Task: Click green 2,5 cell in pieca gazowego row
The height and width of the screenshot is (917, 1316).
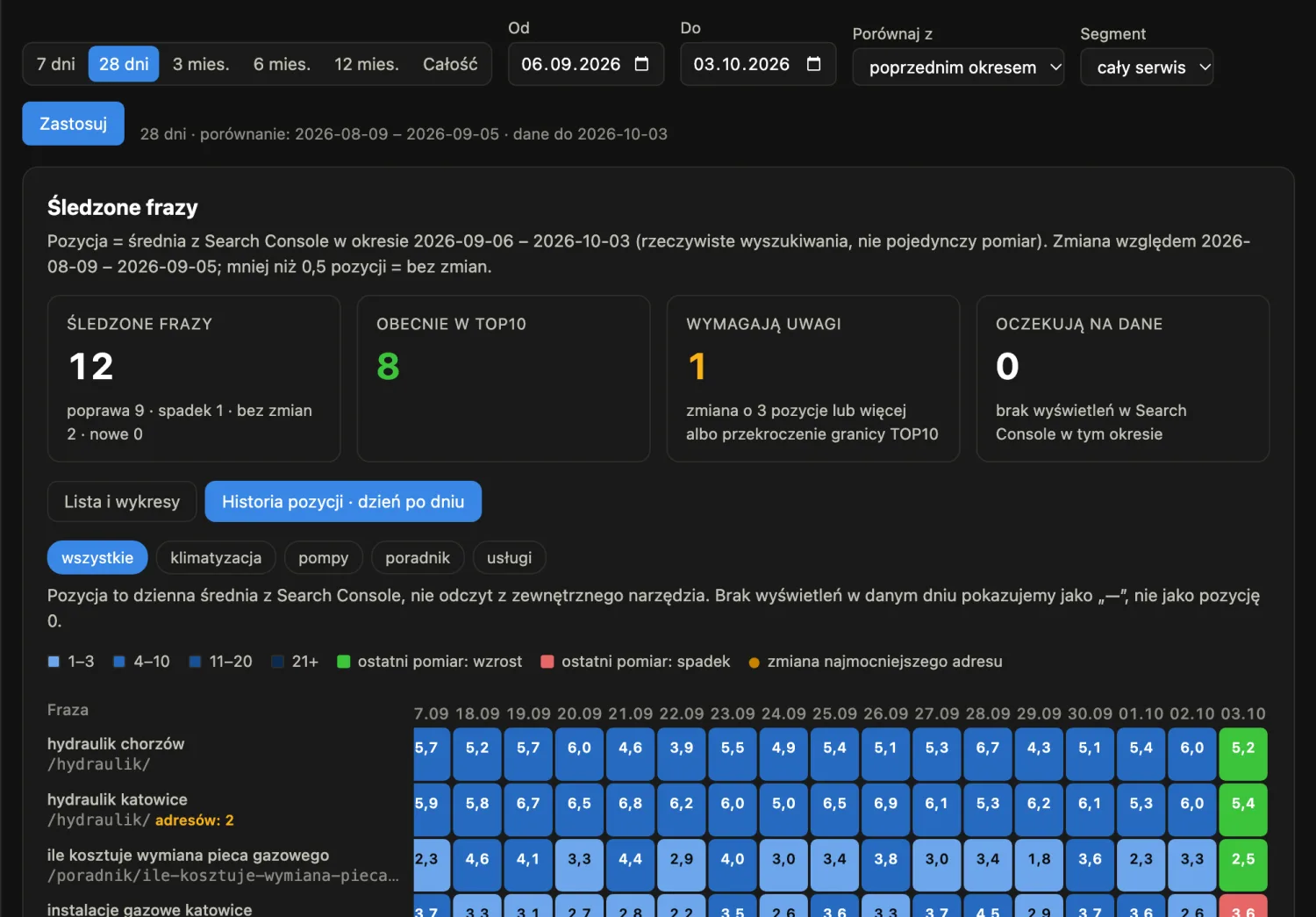Action: (x=1243, y=865)
